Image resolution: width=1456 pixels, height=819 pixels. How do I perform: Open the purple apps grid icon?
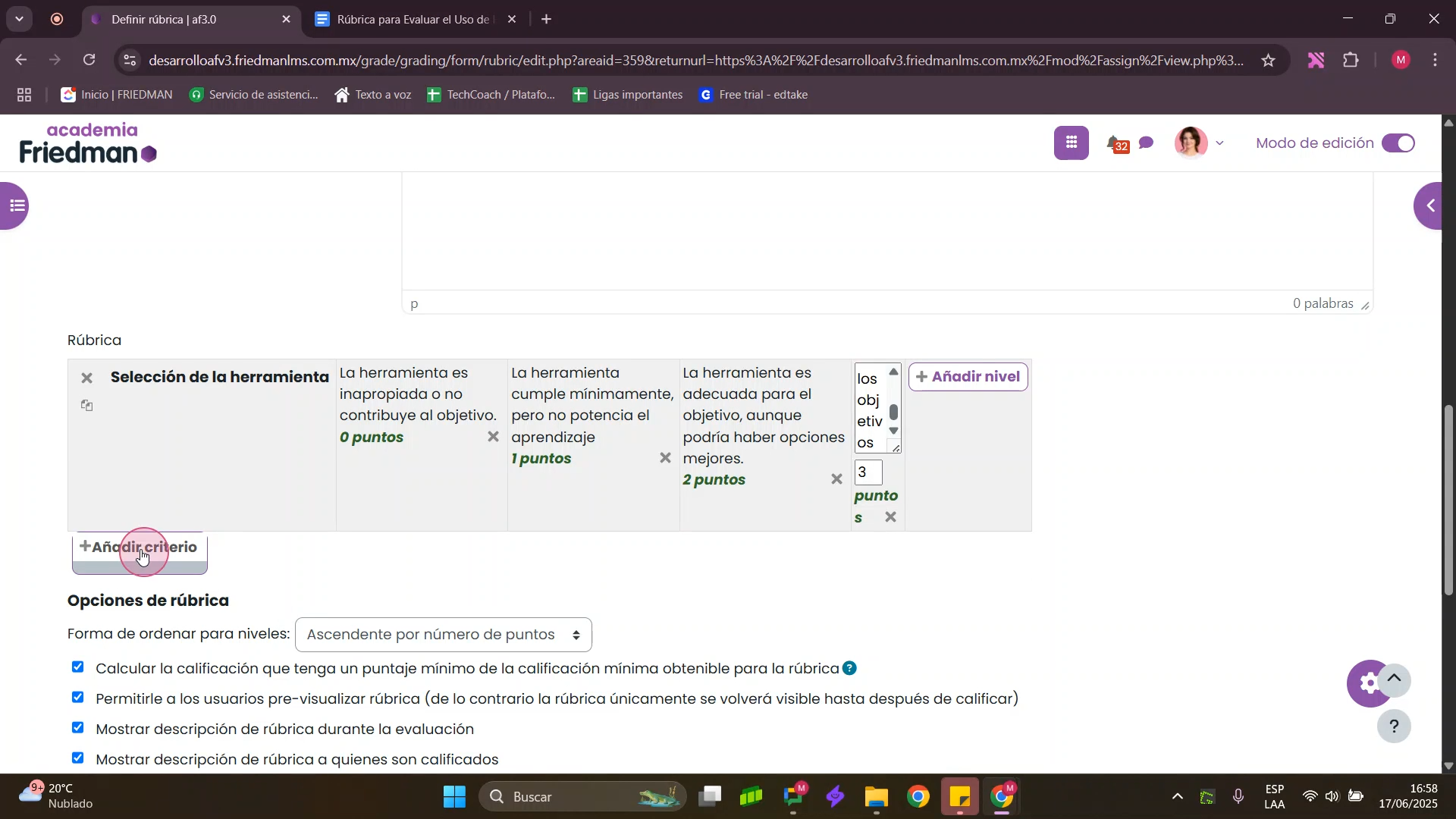[1071, 143]
